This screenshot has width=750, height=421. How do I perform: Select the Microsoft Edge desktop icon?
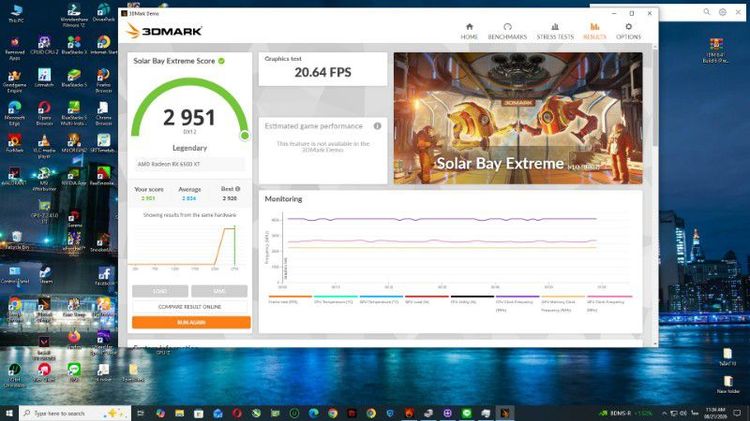(14, 113)
